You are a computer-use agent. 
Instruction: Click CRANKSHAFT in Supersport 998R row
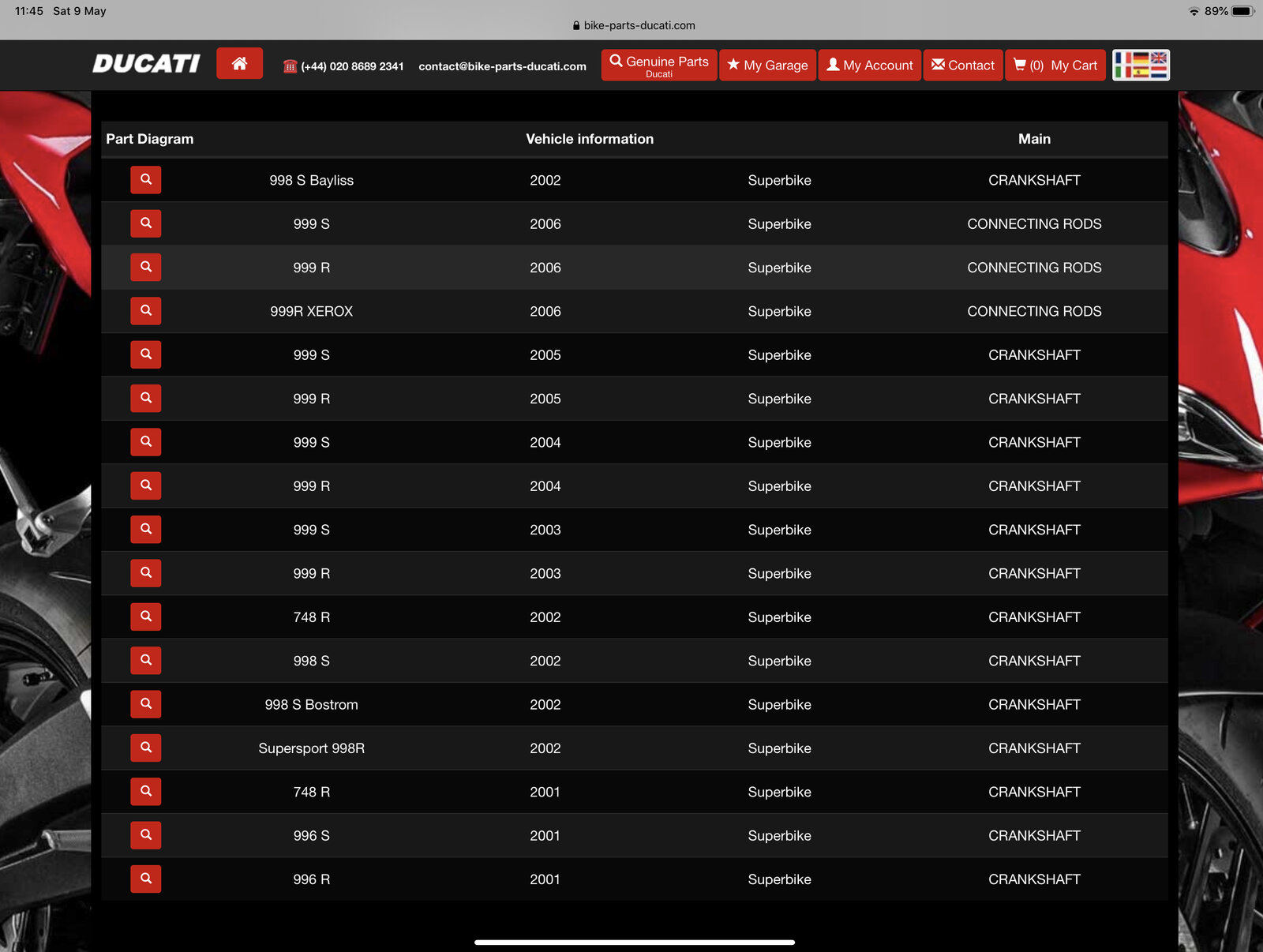1034,748
